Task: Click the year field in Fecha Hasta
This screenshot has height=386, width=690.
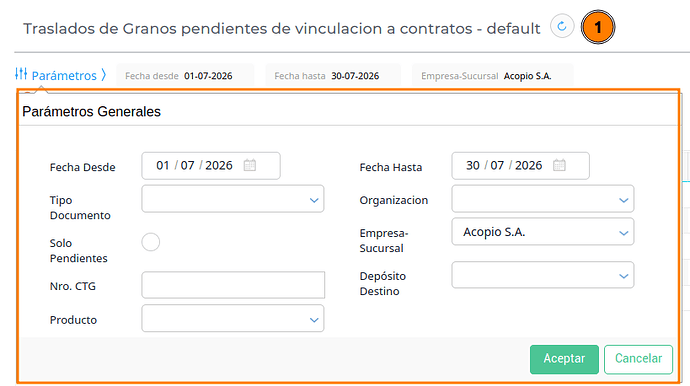Action: tap(529, 165)
